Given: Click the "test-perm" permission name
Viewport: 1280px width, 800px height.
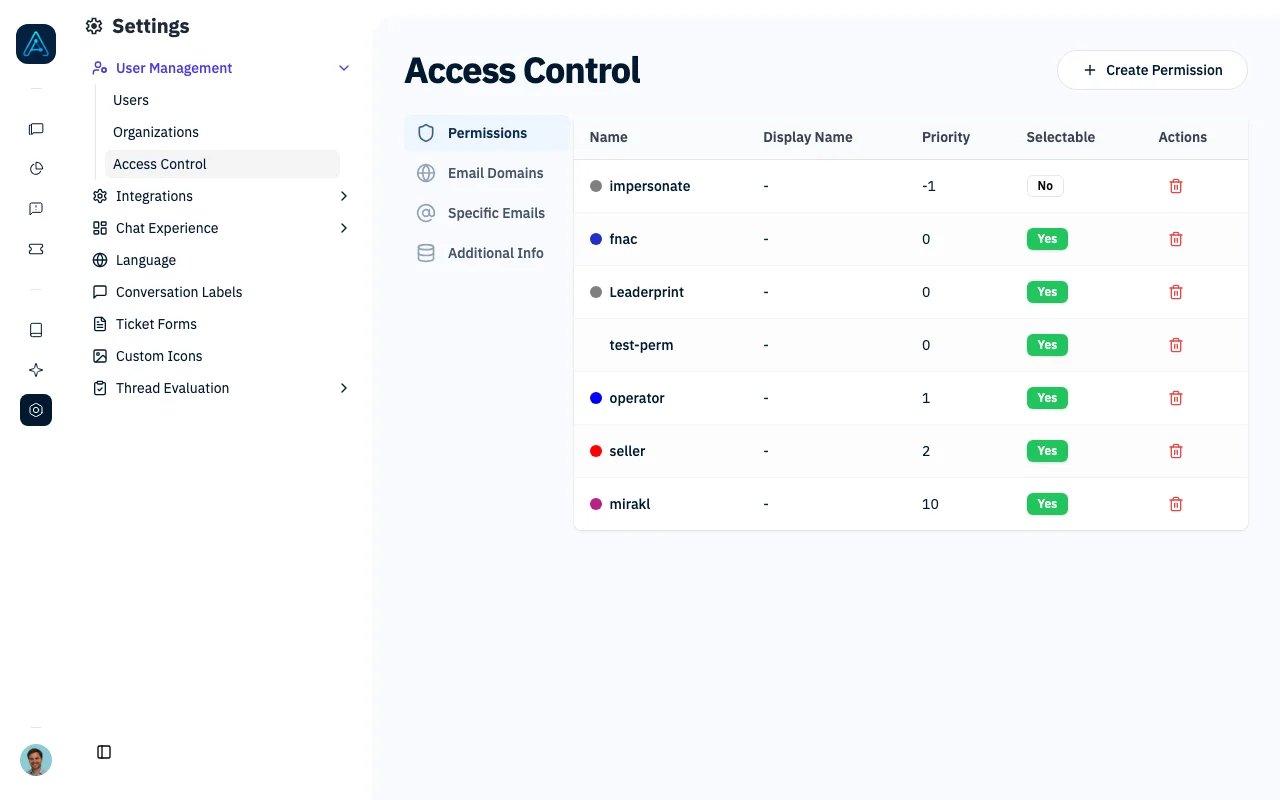Looking at the screenshot, I should [x=641, y=345].
